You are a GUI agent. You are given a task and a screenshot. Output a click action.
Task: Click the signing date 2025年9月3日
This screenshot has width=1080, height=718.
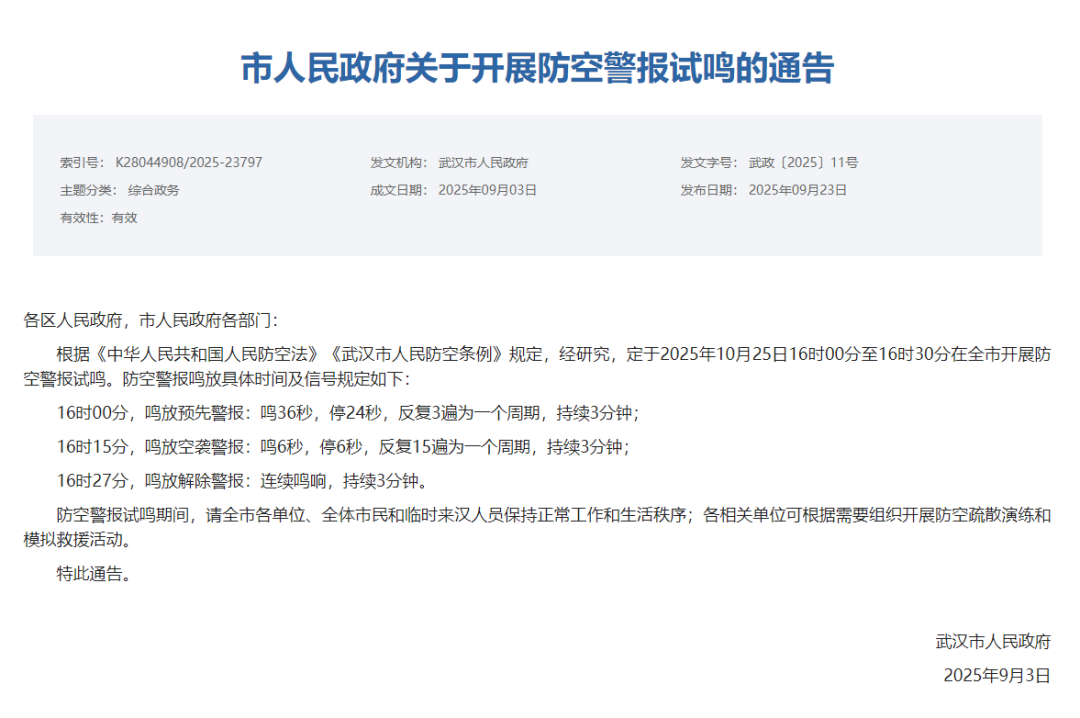[x=996, y=675]
